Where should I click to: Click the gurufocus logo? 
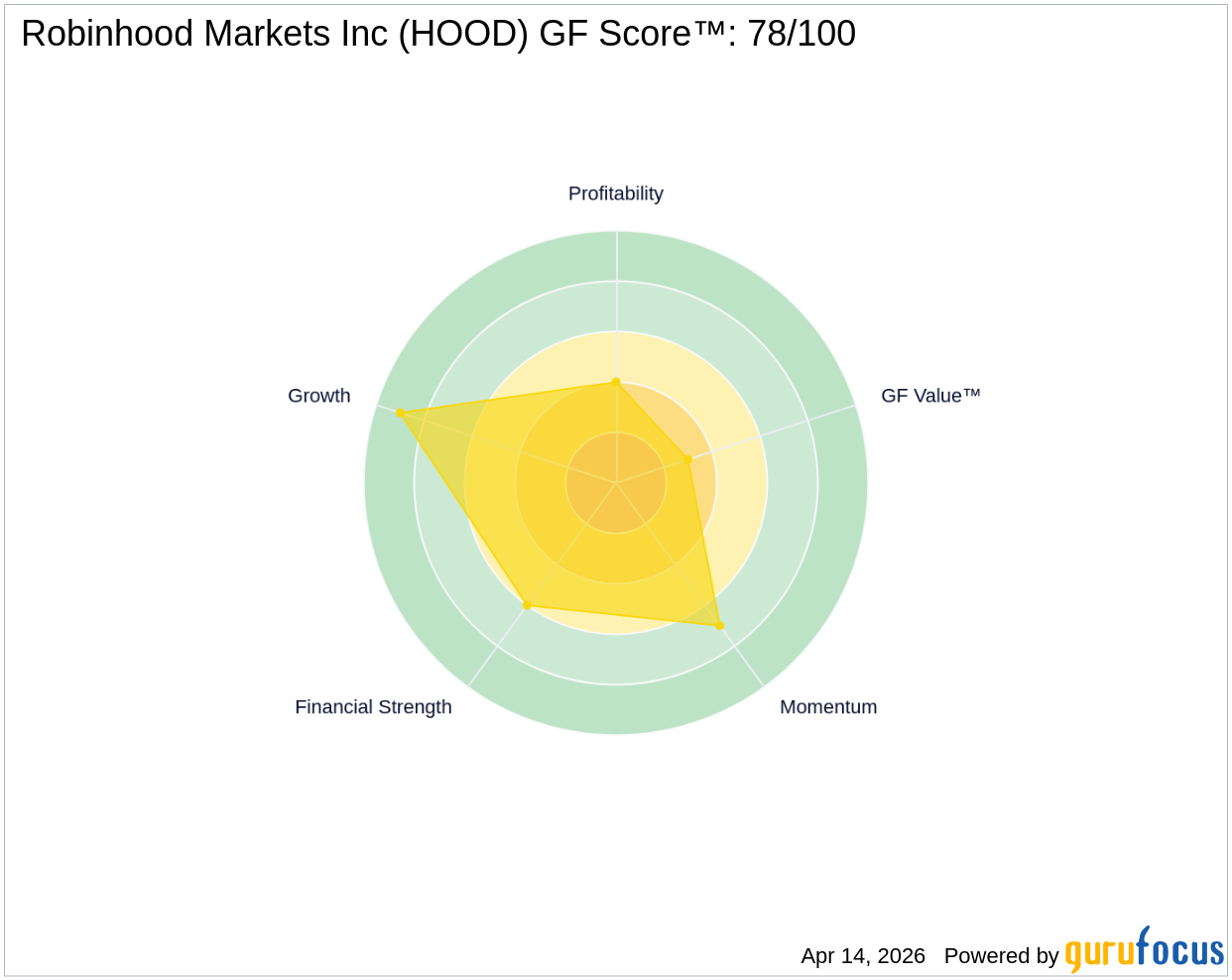coord(1144,951)
